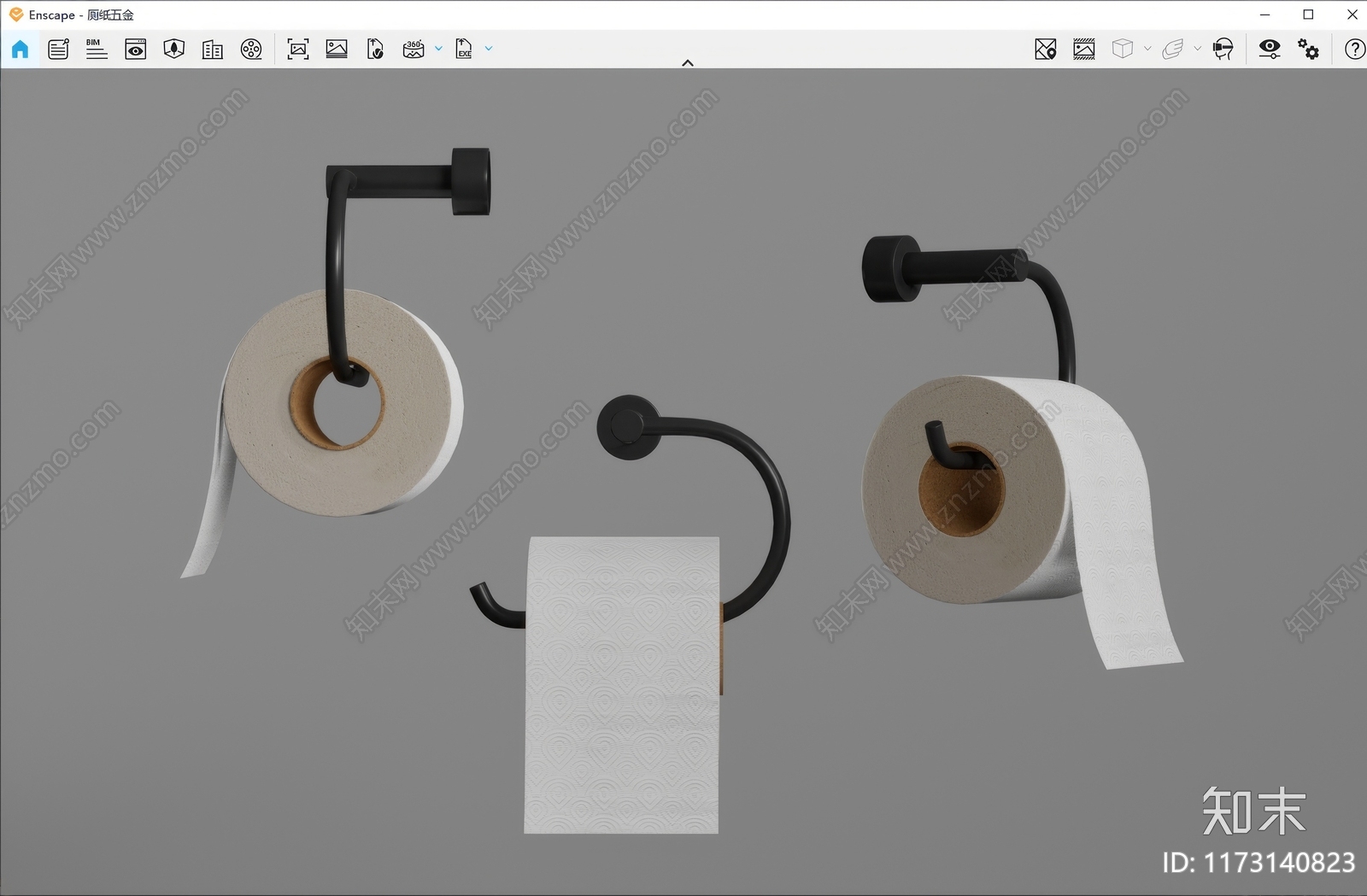Screen dimensions: 1367x896
Task: Click the Home icon in toolbar
Action: [x=20, y=49]
